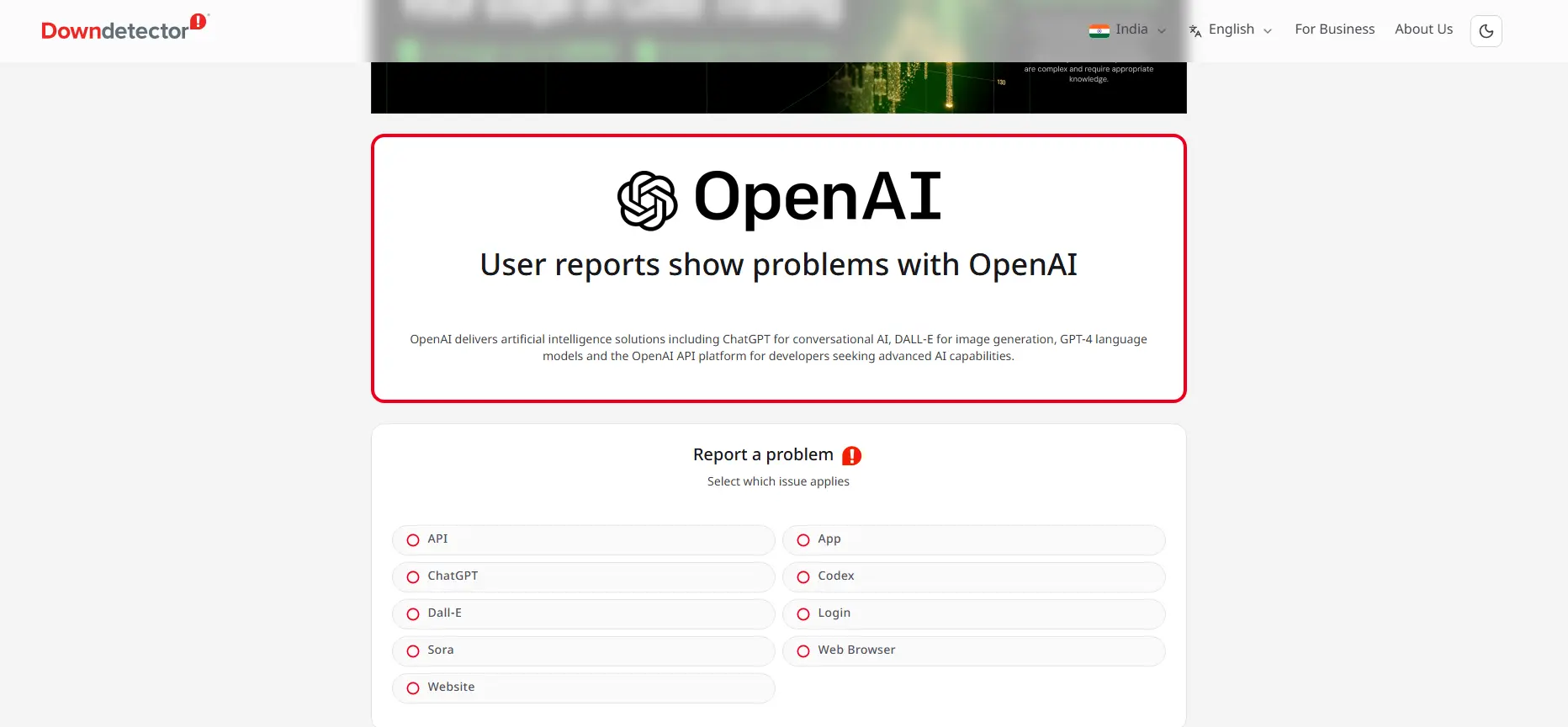
Task: Select the App issue option
Action: click(974, 539)
